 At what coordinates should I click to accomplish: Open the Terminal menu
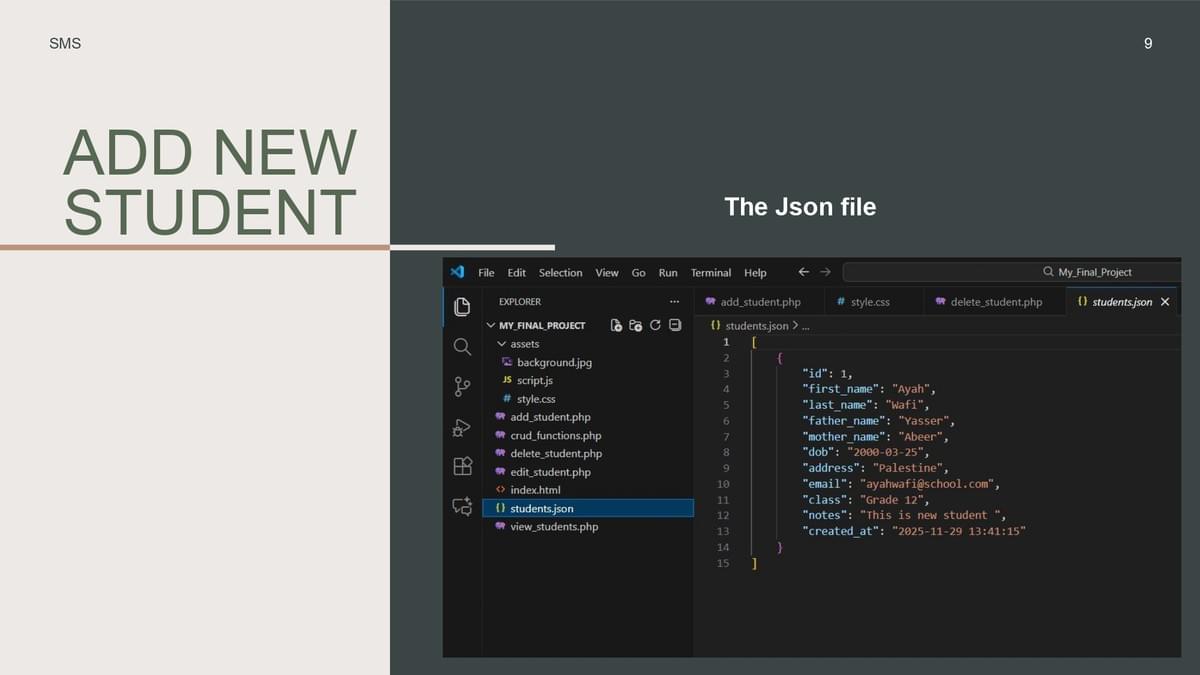click(x=710, y=272)
